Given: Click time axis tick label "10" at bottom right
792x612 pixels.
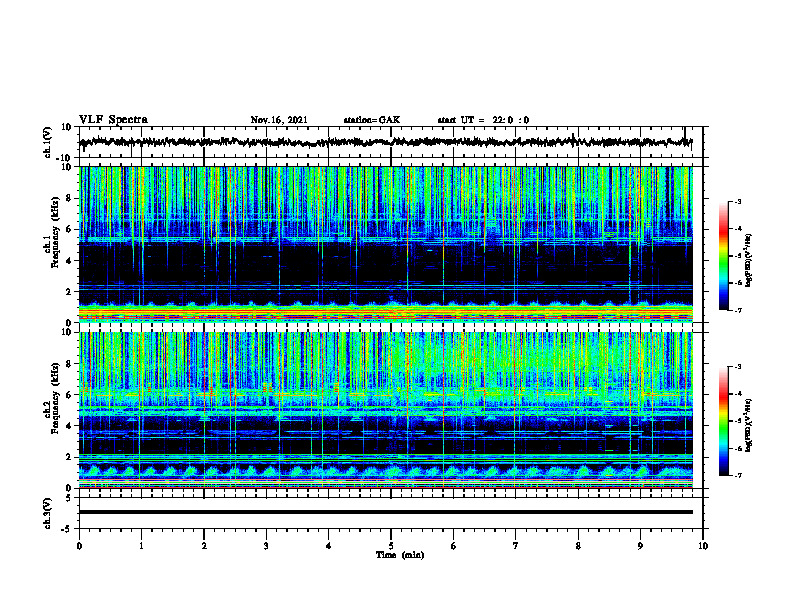Looking at the screenshot, I should (x=703, y=546).
